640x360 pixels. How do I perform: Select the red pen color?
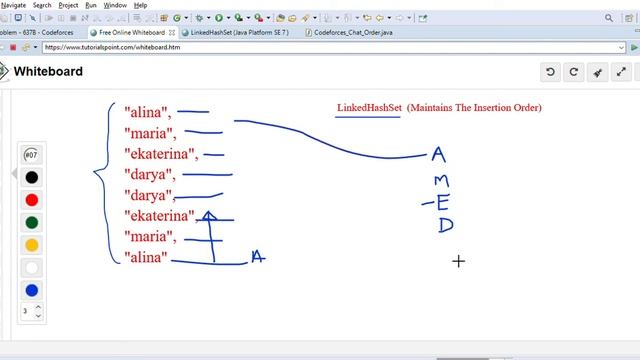coord(31,200)
